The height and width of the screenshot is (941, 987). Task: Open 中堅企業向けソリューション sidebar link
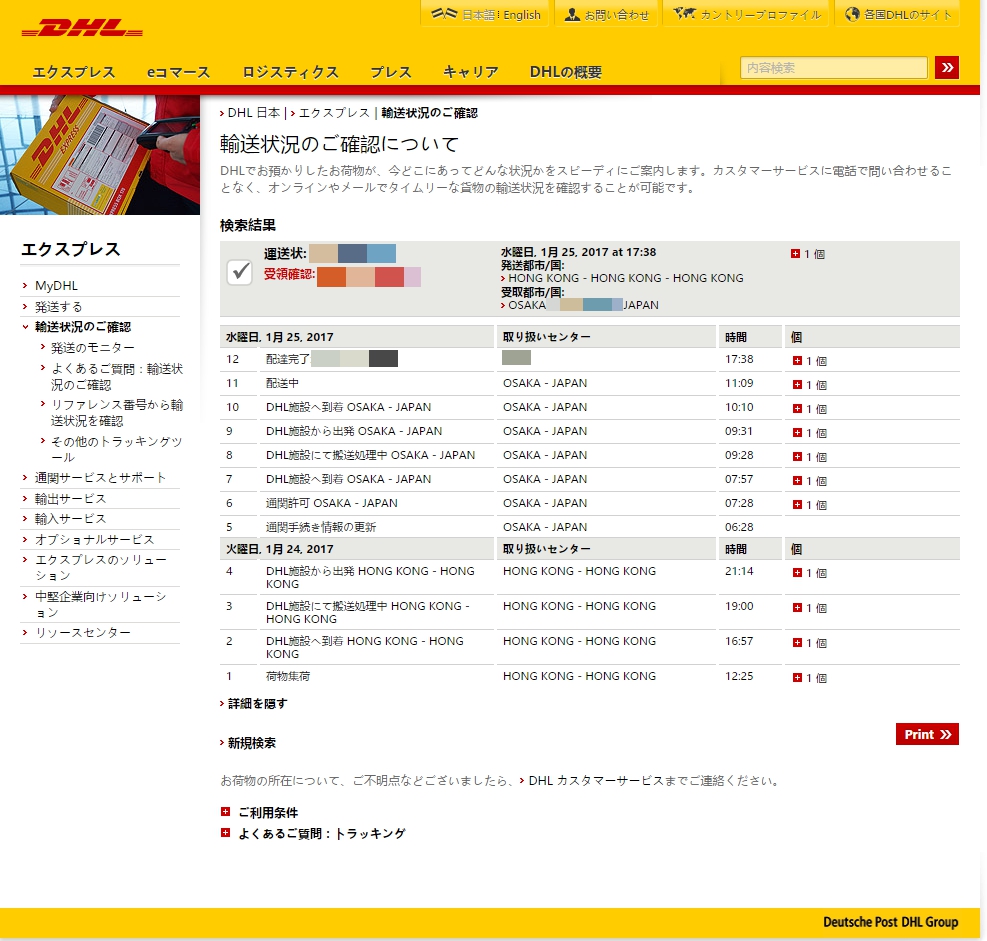101,604
